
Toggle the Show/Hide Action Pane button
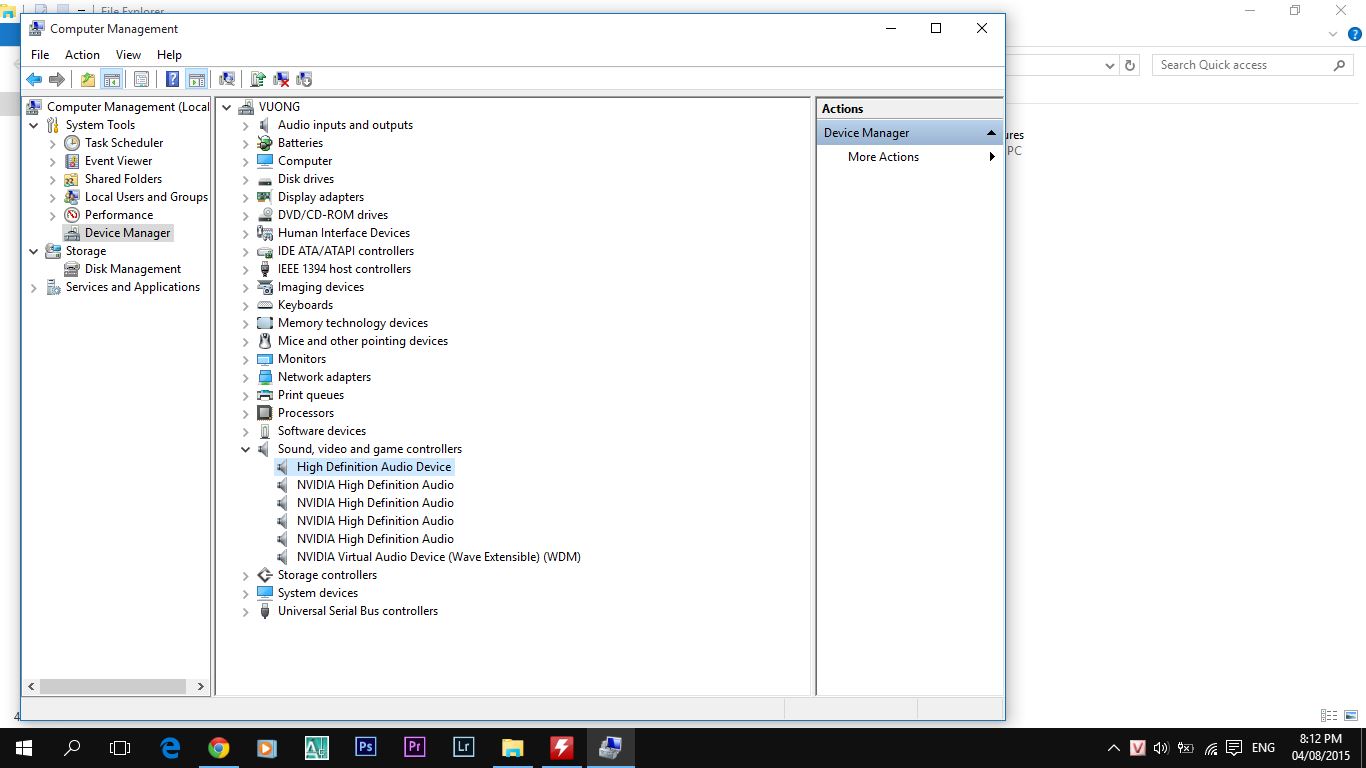pyautogui.click(x=197, y=80)
